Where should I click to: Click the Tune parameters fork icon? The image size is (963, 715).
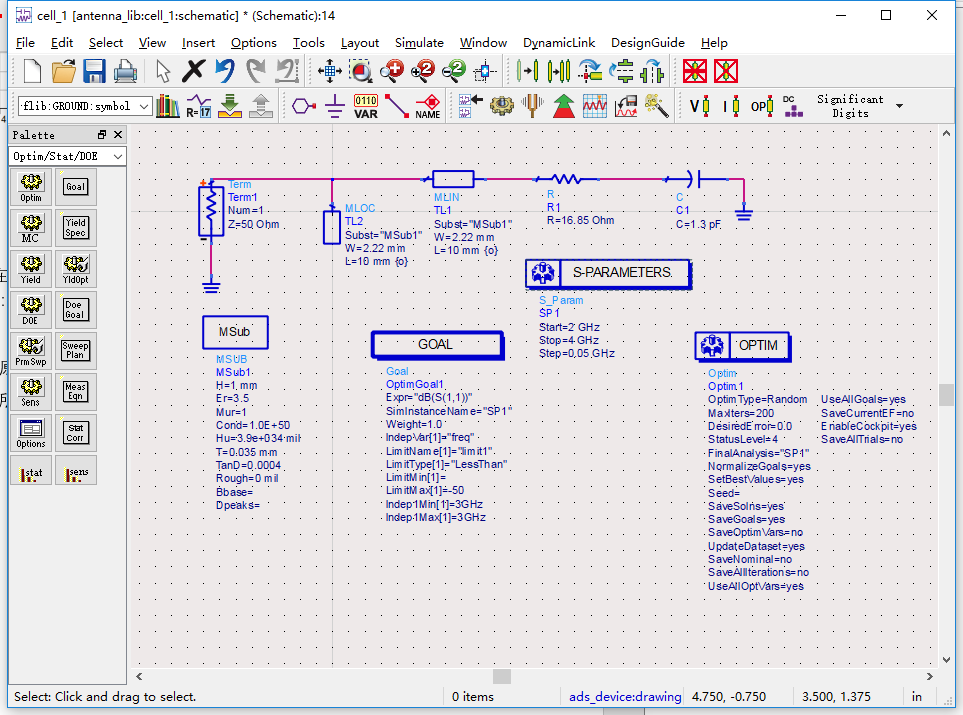(x=534, y=105)
